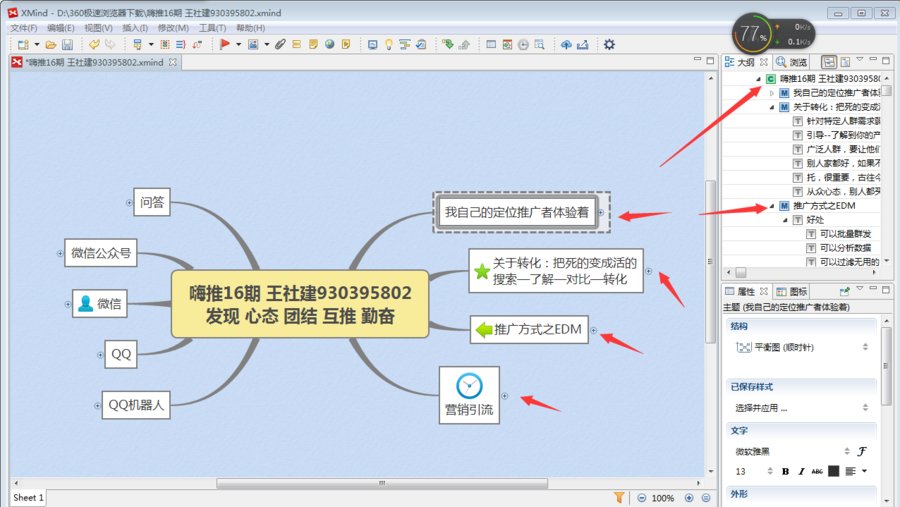Zoom out with the minus button
Screen dimensions: 900x507
pos(642,498)
